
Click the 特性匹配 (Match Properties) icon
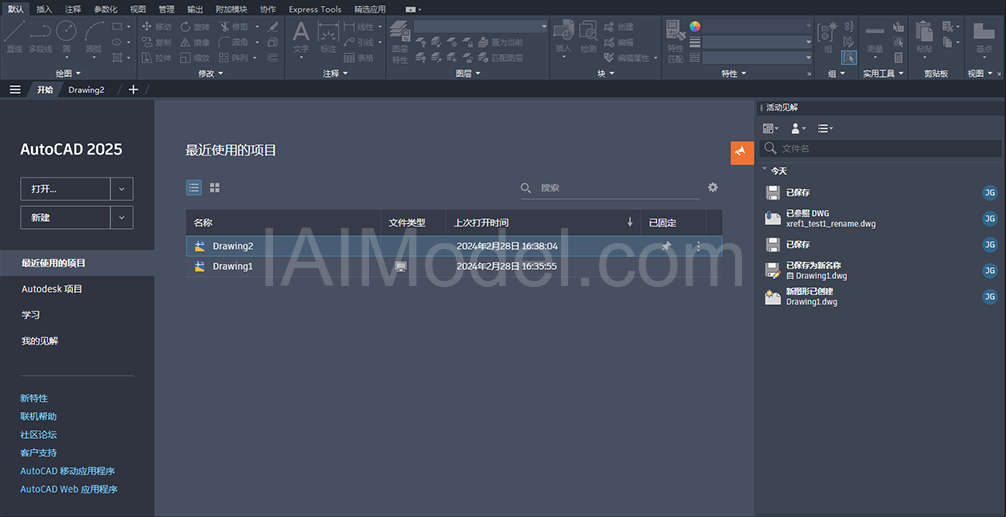(675, 42)
